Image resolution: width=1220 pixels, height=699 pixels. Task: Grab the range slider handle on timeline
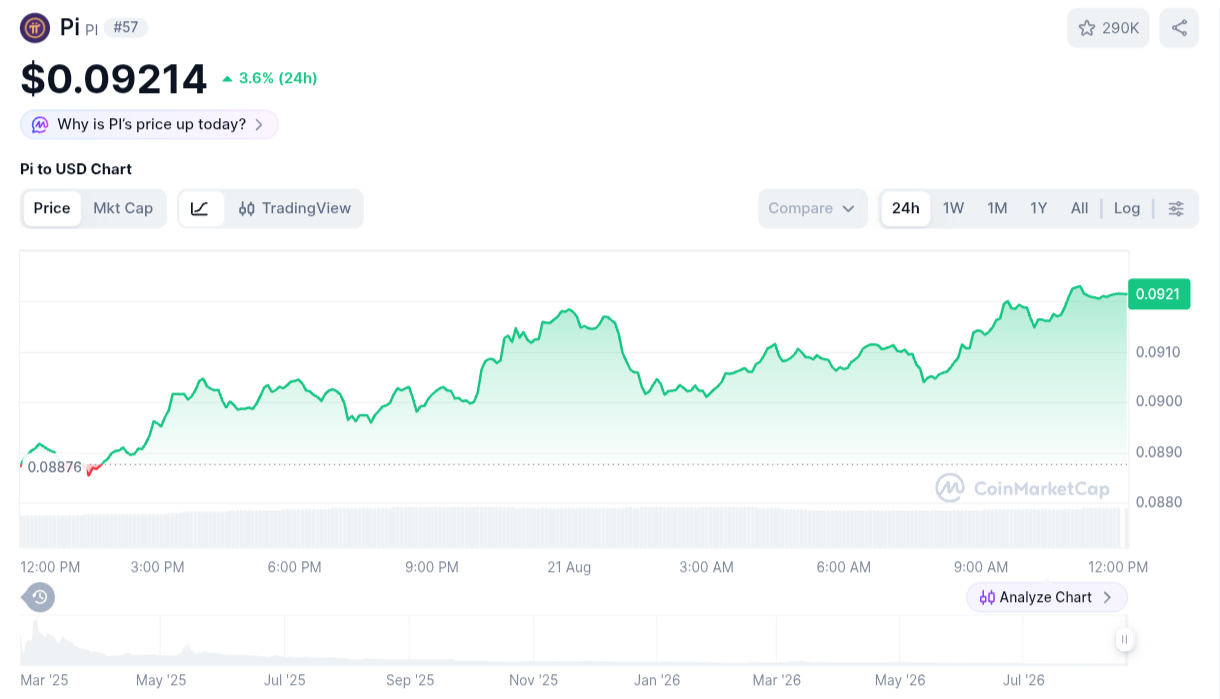(x=1125, y=640)
